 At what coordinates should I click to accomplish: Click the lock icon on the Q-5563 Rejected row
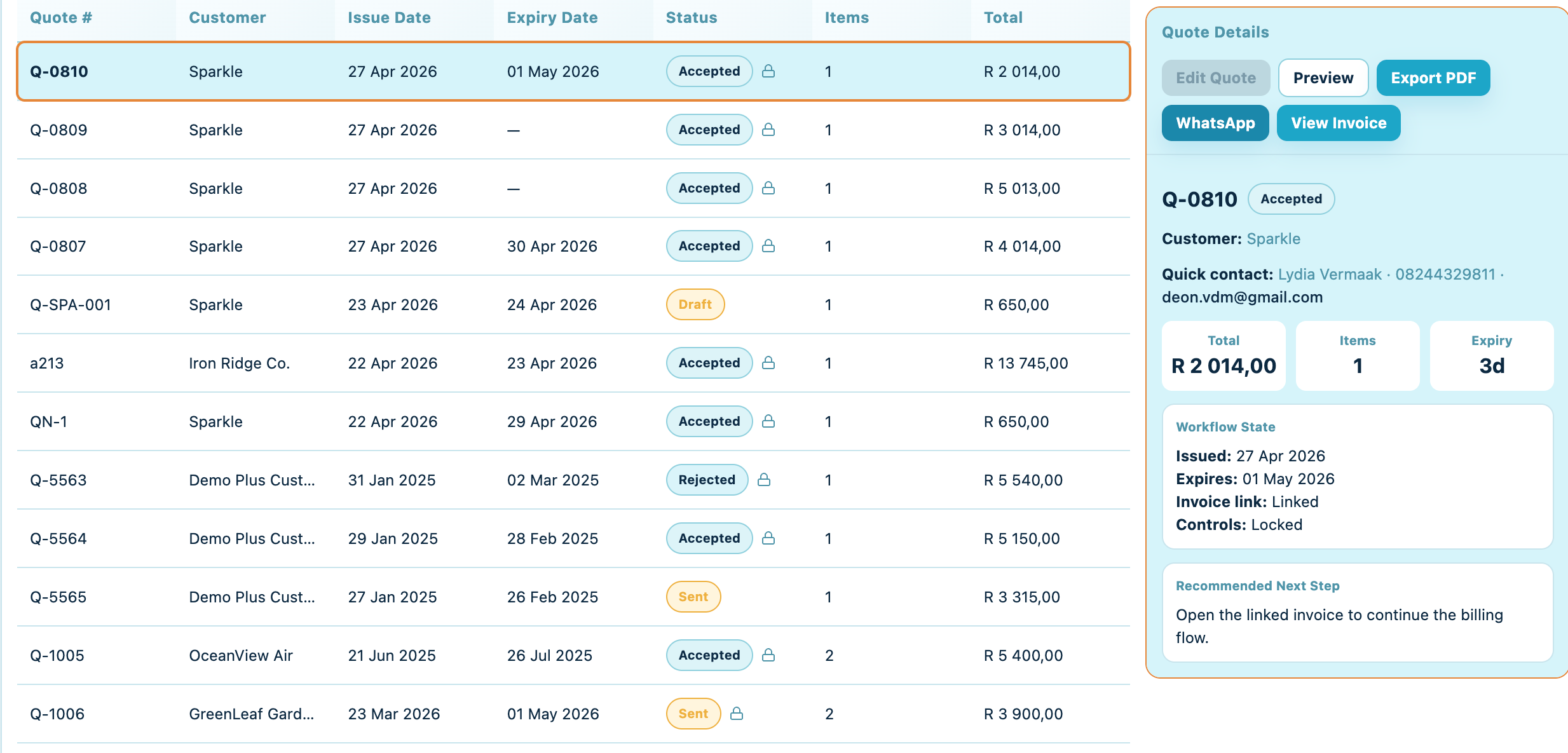(x=765, y=480)
